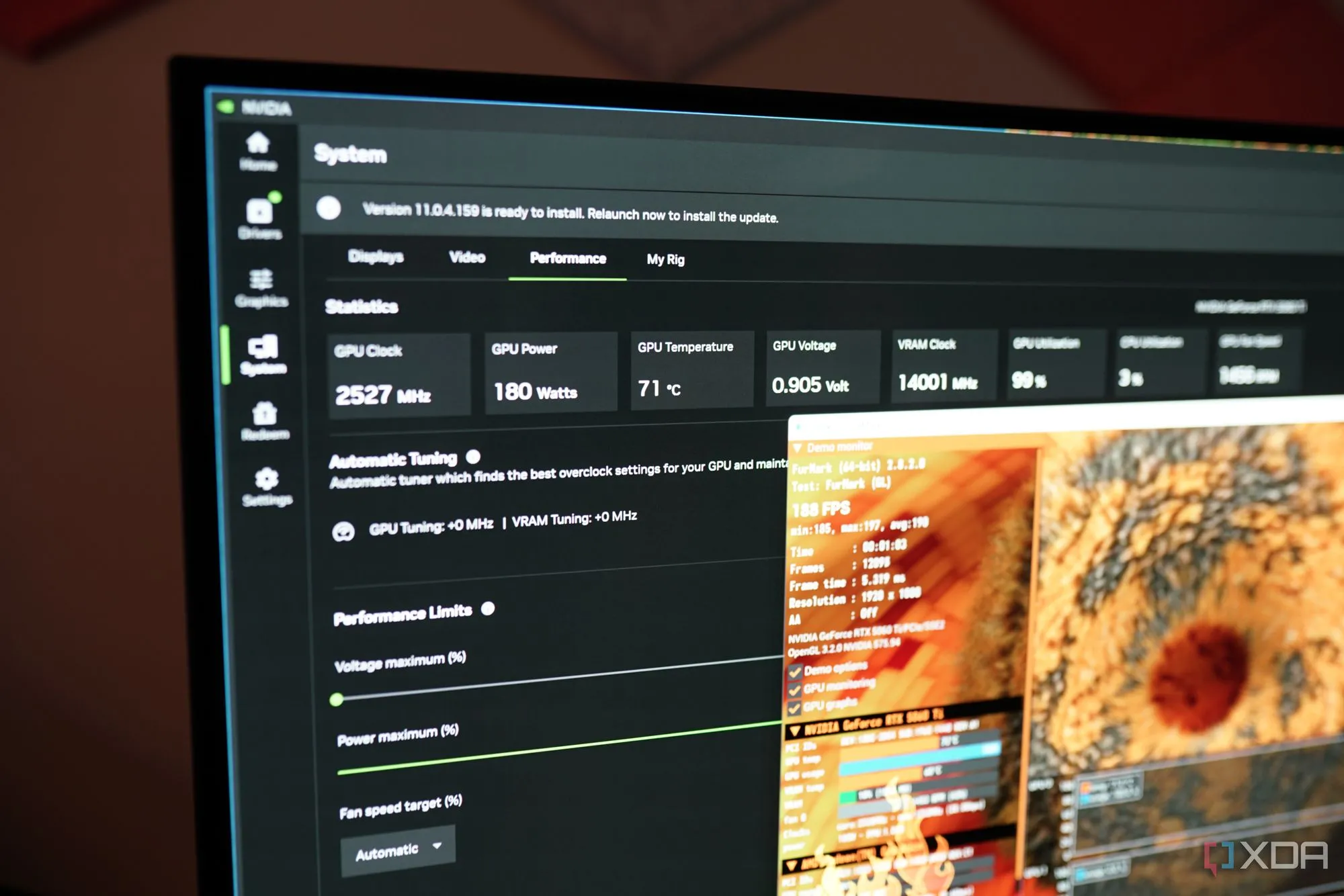
Task: Toggle GPU graphs checkbox in FurMark
Action: (796, 708)
